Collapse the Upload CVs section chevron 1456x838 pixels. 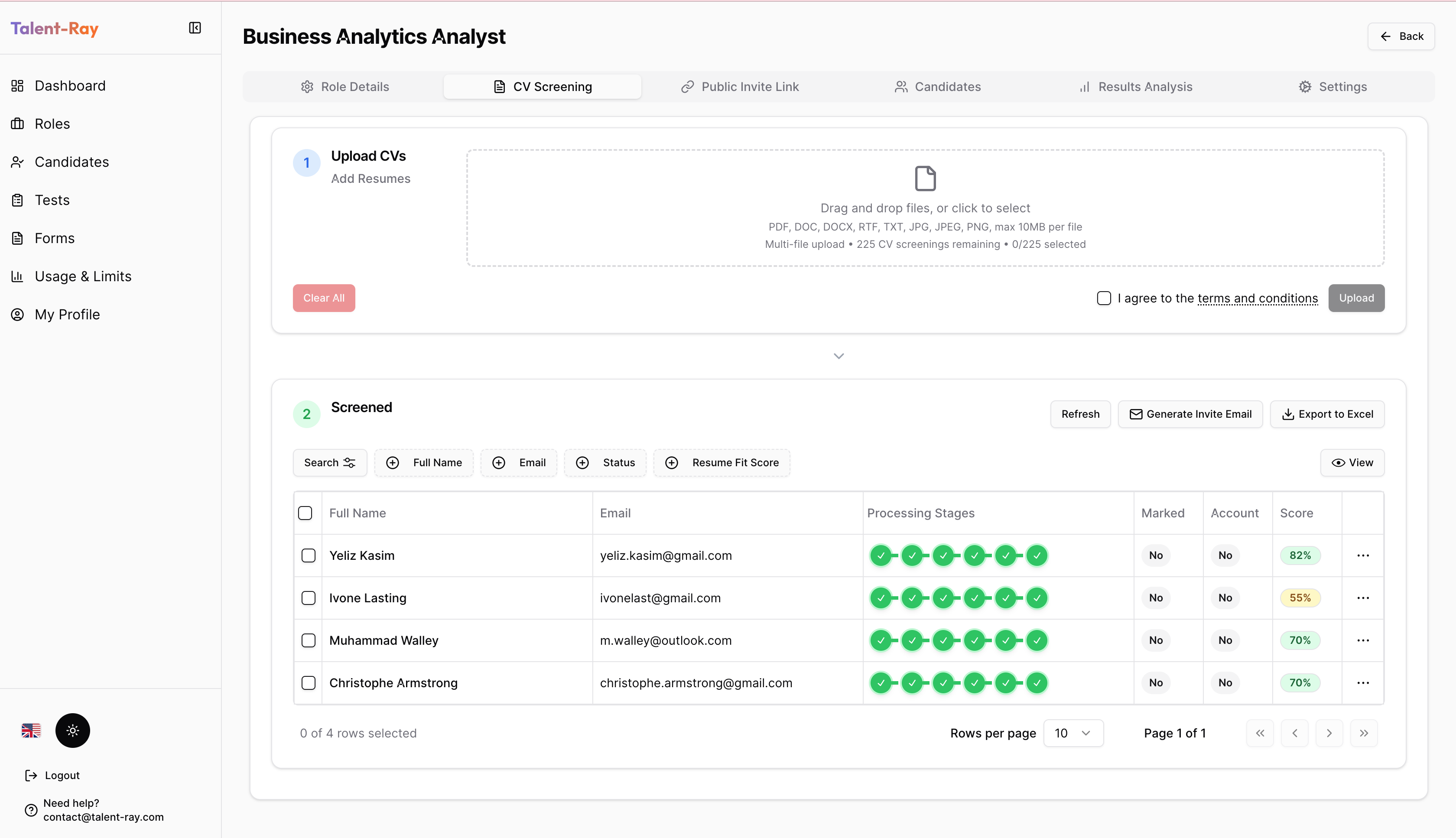pyautogui.click(x=838, y=356)
